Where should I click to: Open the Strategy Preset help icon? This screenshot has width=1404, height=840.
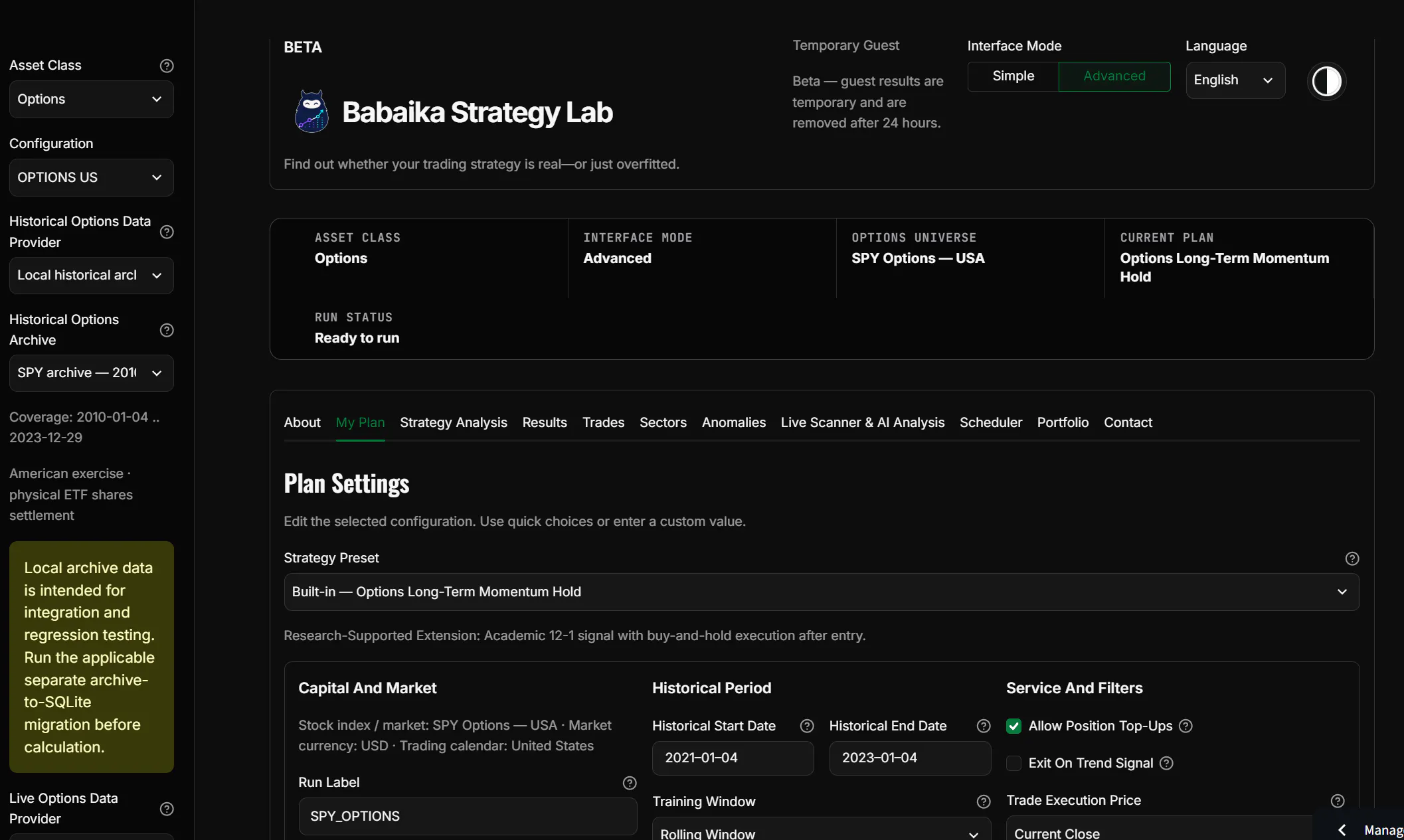tap(1352, 558)
